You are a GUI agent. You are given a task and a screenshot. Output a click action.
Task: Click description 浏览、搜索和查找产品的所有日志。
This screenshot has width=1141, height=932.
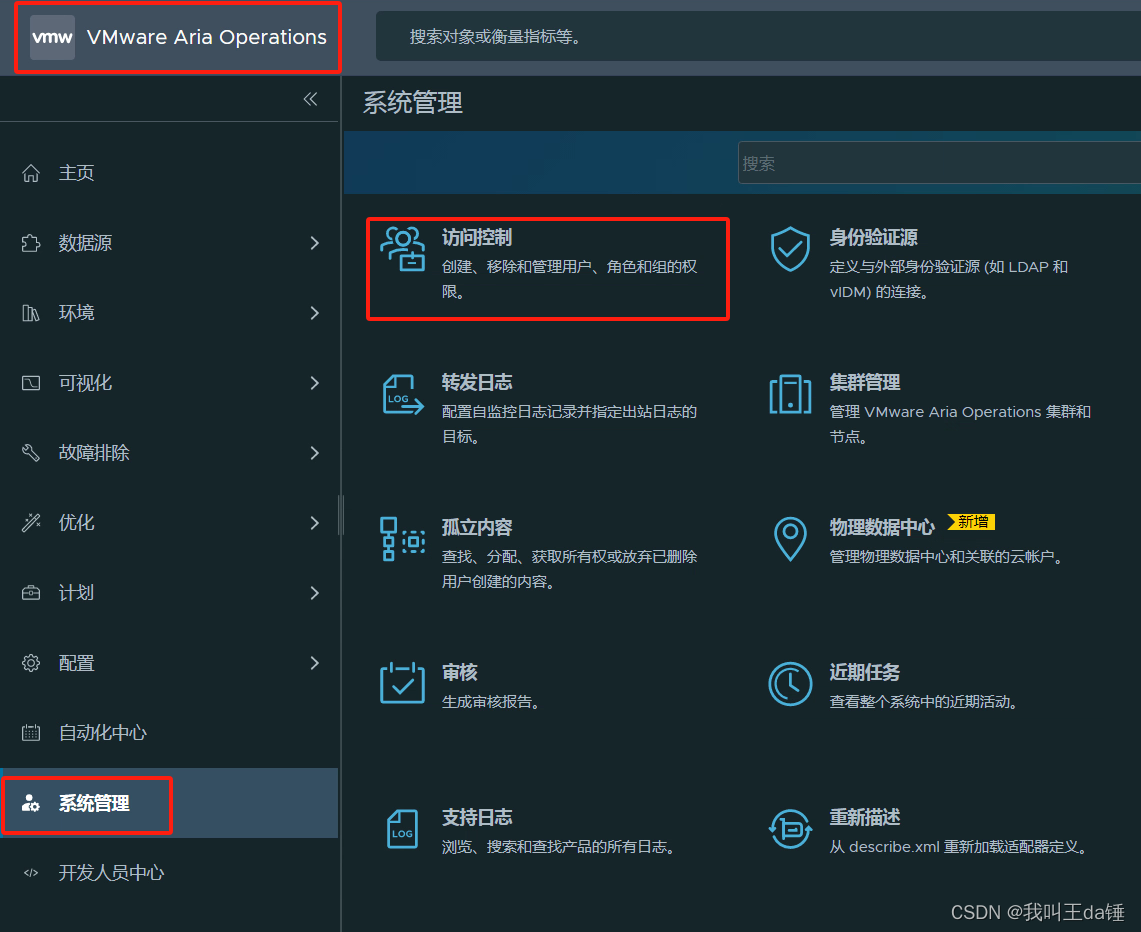tap(558, 847)
